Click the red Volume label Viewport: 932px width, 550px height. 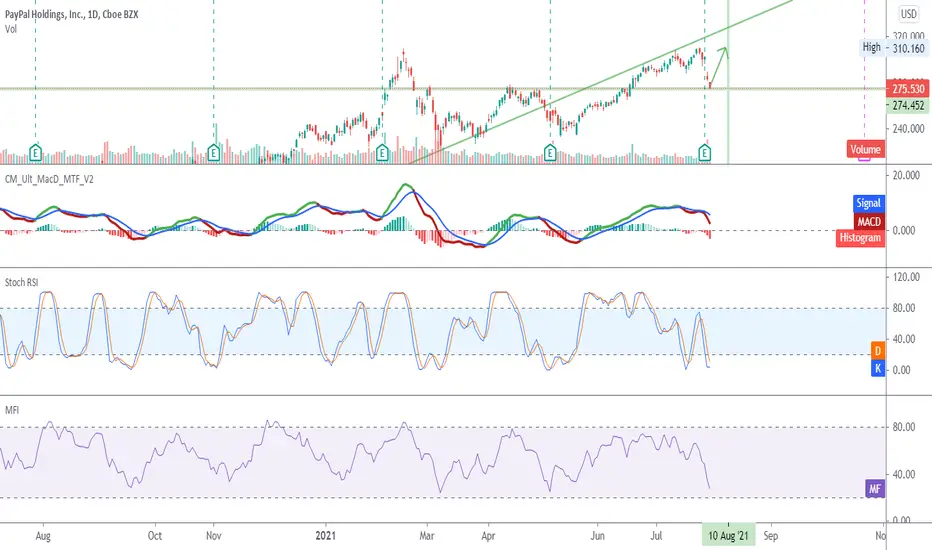tap(865, 149)
